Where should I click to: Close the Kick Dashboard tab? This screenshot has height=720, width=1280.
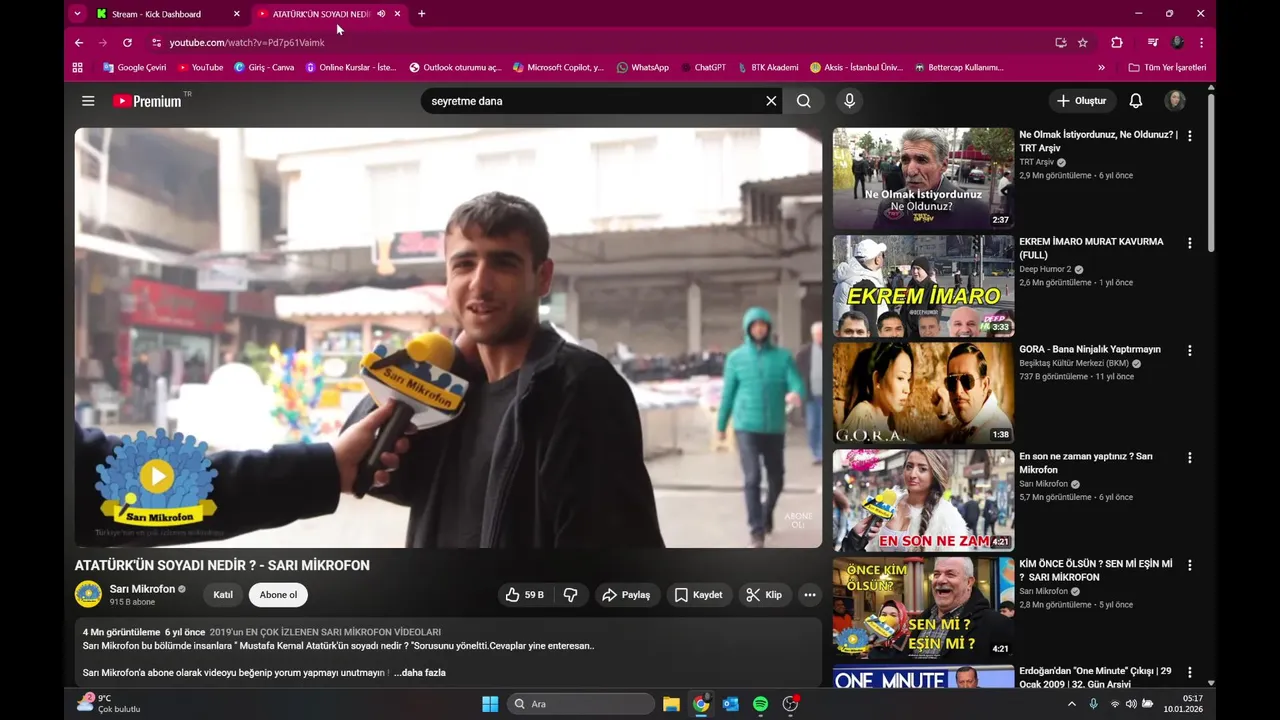coord(237,14)
